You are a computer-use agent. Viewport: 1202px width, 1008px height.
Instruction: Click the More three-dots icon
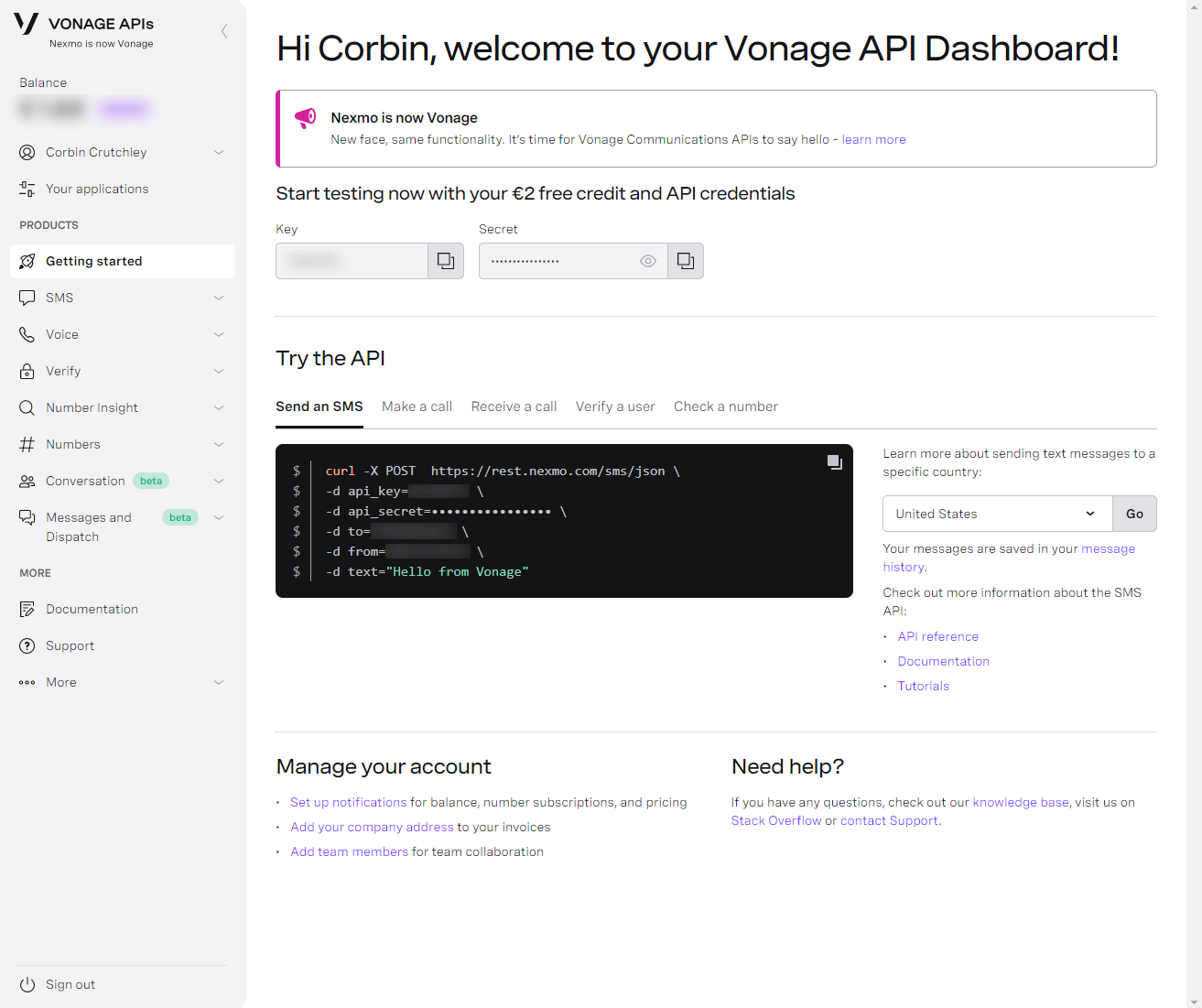(x=27, y=682)
